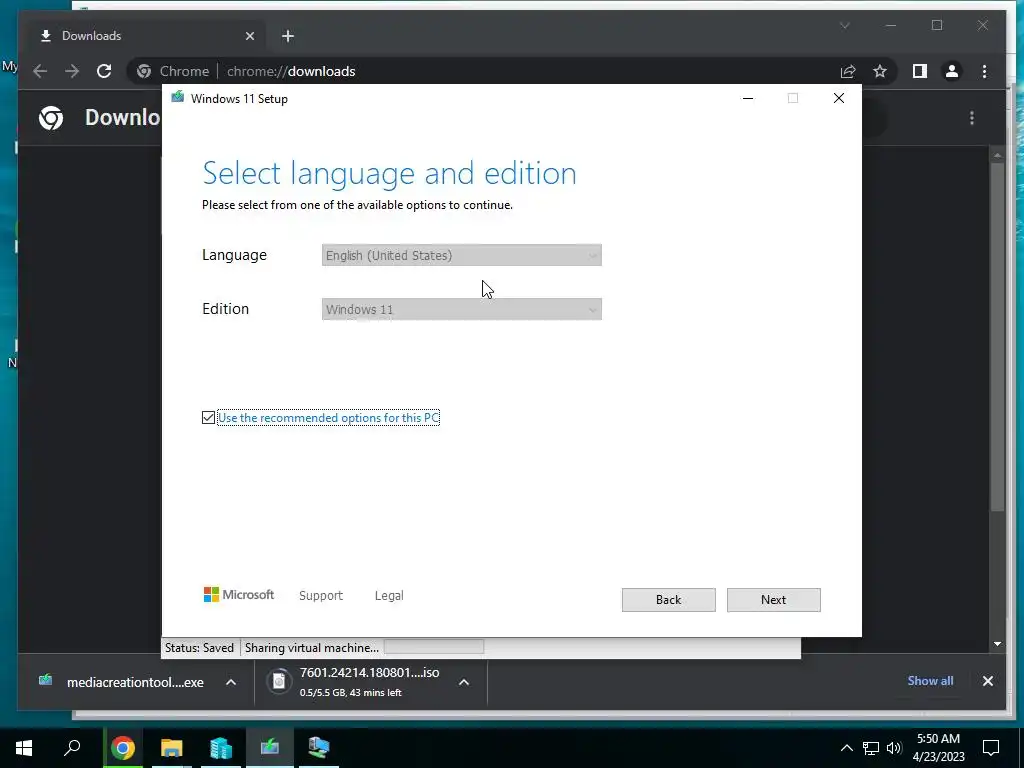Open the Downloads page three-dot menu
Viewport: 1024px width, 768px height.
972,118
